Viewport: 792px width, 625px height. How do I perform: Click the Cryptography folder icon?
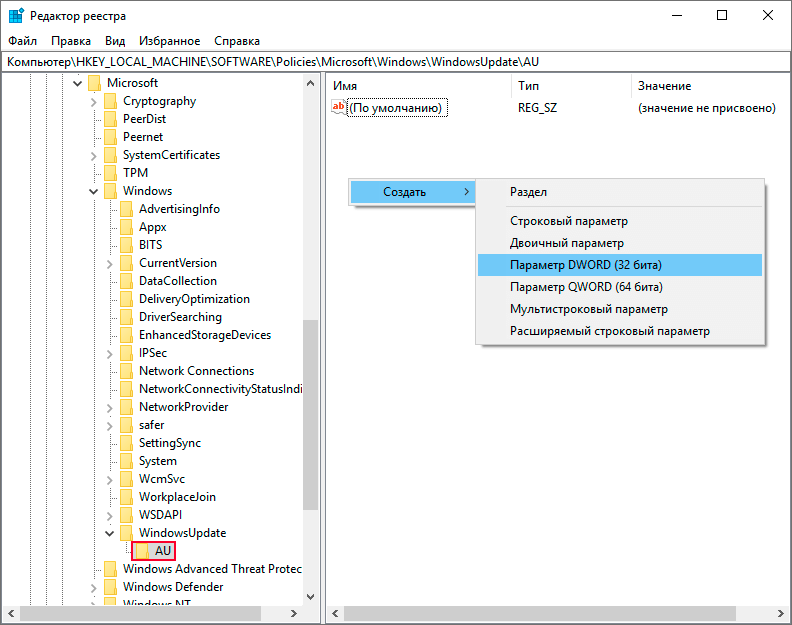[111, 101]
